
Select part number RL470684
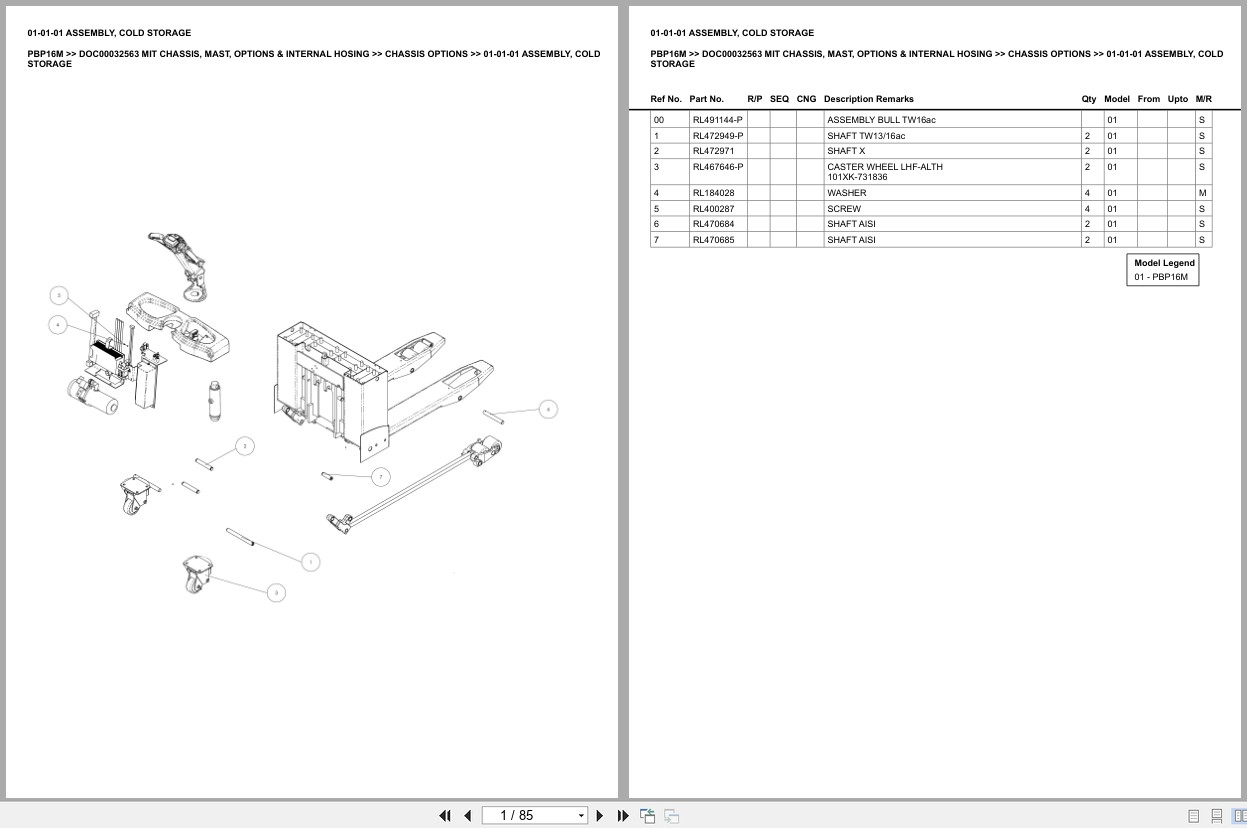[713, 224]
